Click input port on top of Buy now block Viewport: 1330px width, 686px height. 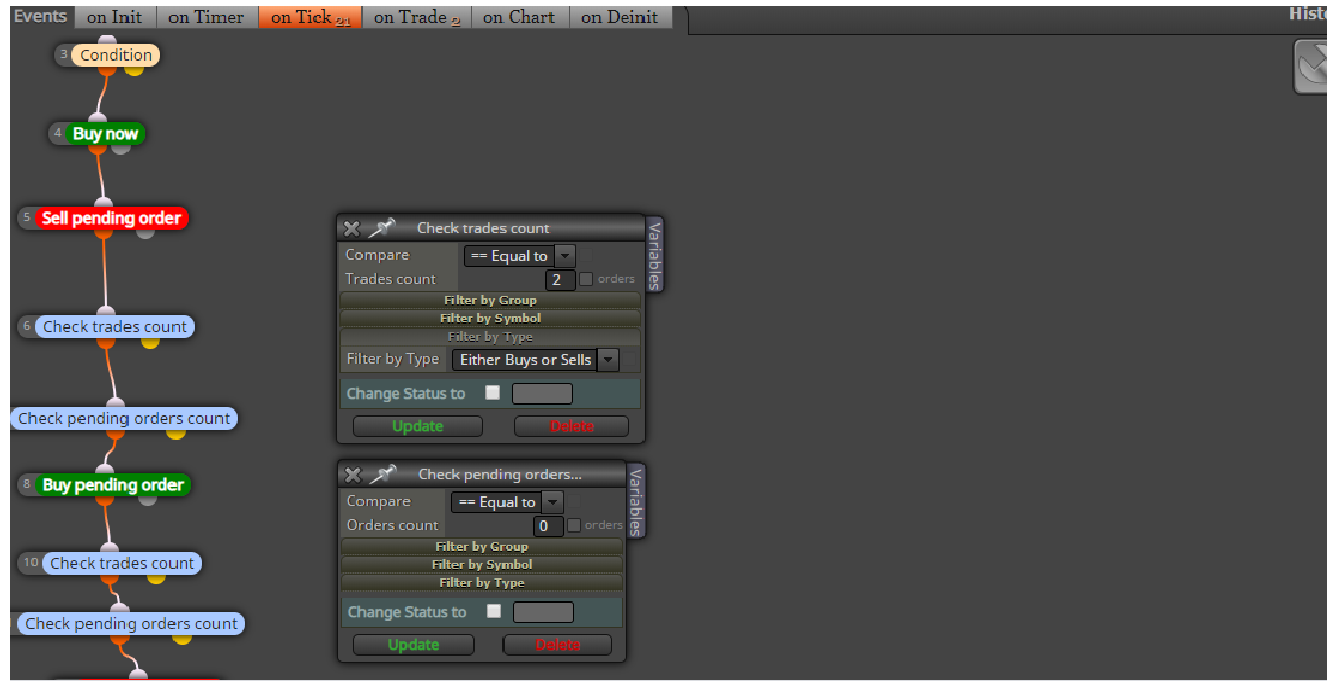[97, 118]
